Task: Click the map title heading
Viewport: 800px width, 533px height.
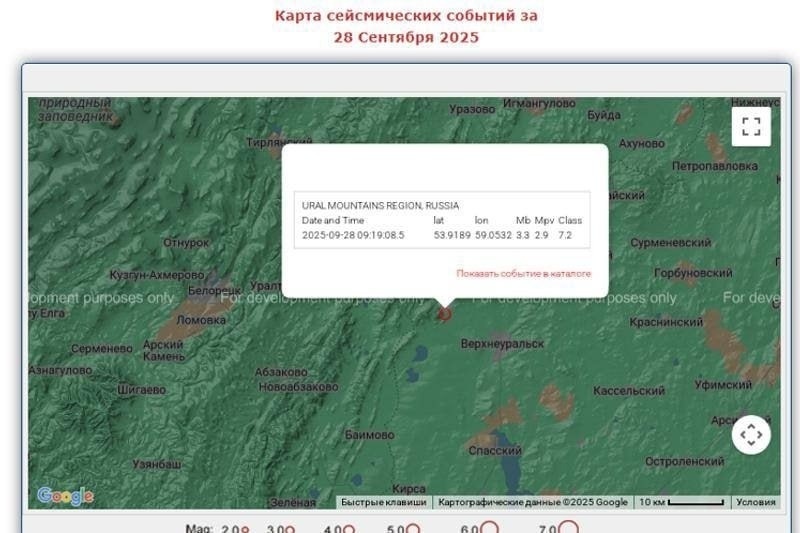Action: point(406,27)
